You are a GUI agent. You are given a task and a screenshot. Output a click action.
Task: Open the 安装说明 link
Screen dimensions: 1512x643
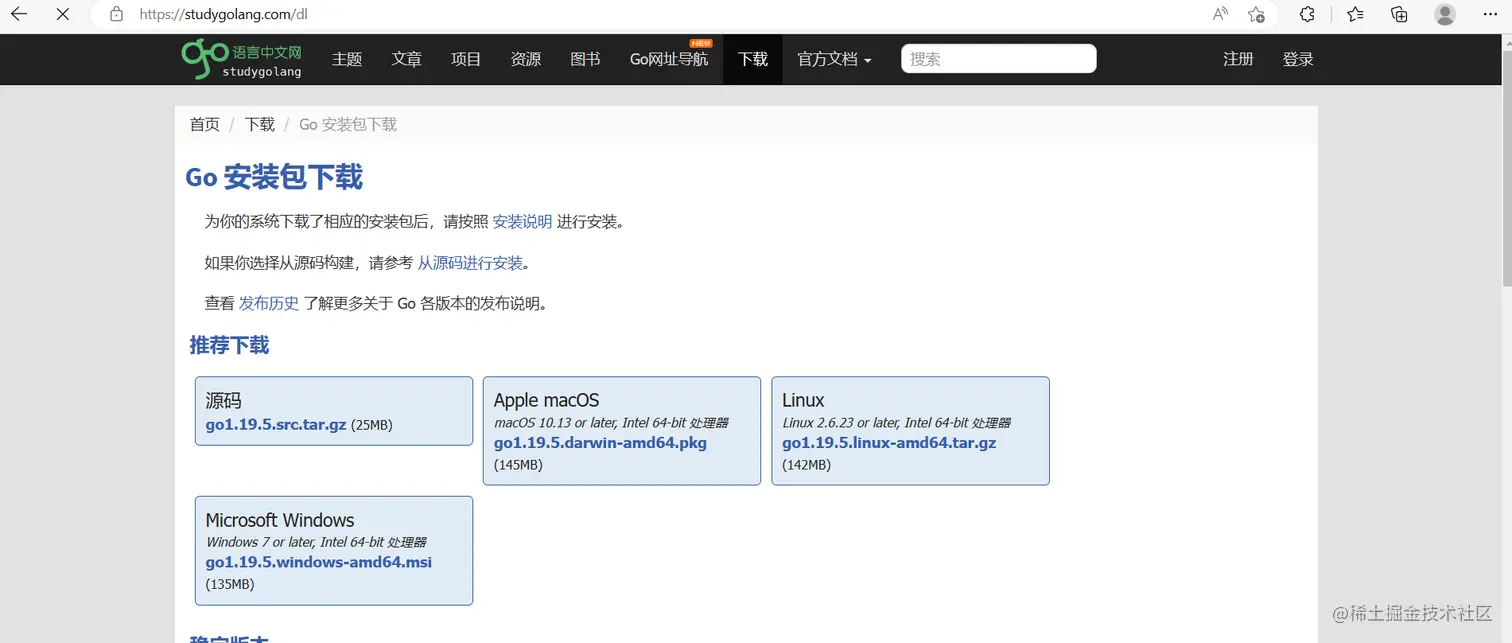tap(522, 221)
